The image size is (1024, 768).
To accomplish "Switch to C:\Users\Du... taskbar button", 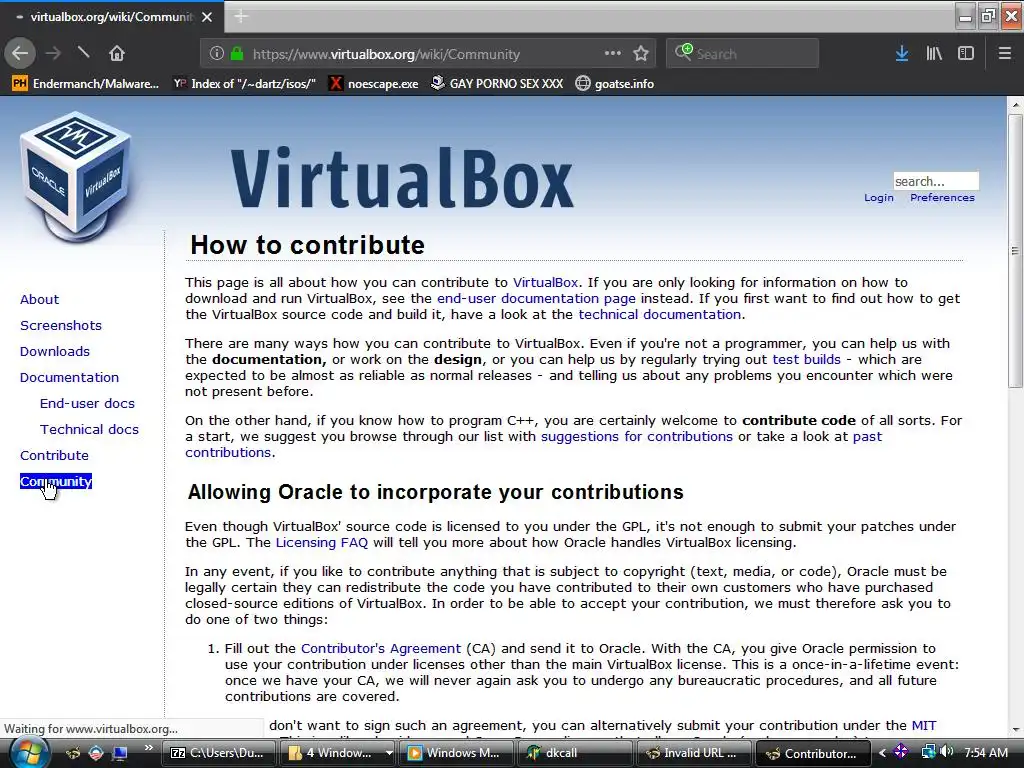I will 218,753.
